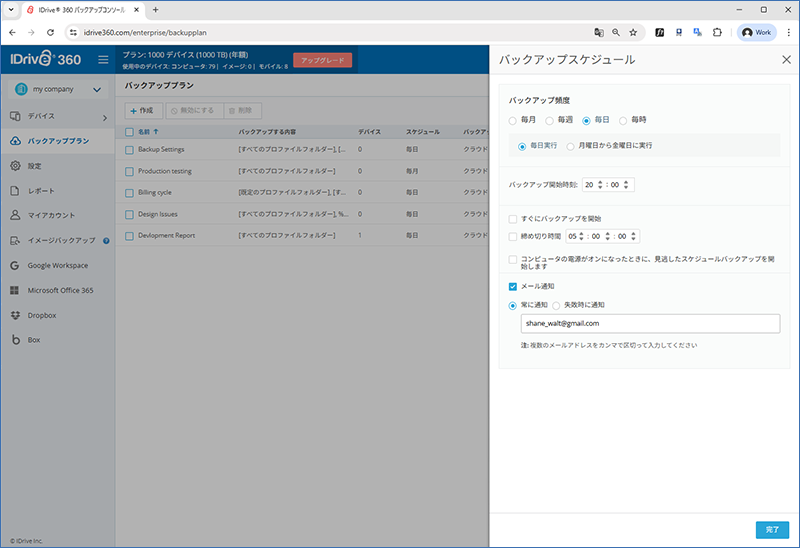Select 失敗時に通知 radio option
The image size is (800, 548).
[x=557, y=304]
